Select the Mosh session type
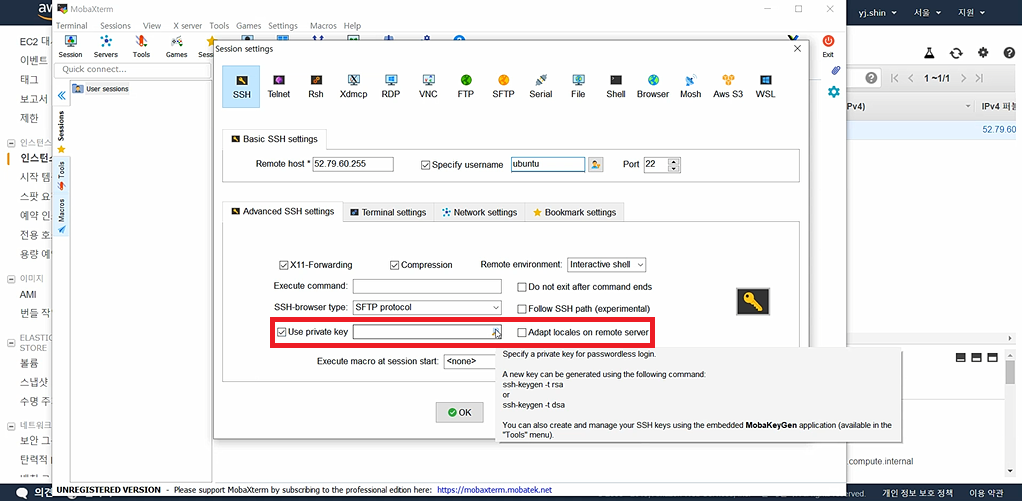 click(690, 86)
